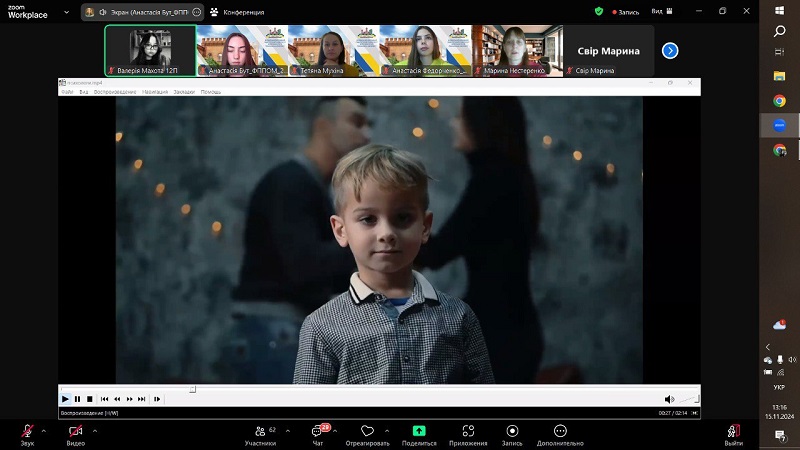Open the Windows Start menu
The width and height of the screenshot is (800, 450).
(779, 11)
